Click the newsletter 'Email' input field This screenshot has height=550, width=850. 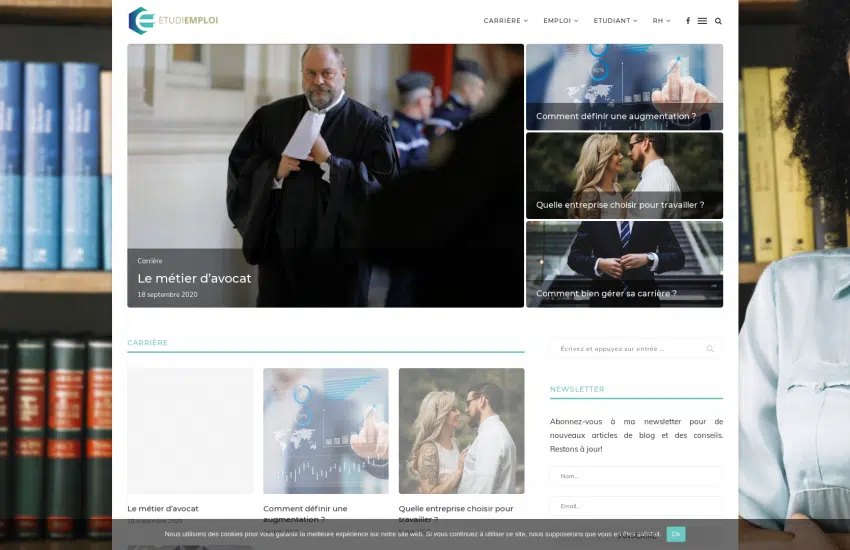click(x=635, y=506)
